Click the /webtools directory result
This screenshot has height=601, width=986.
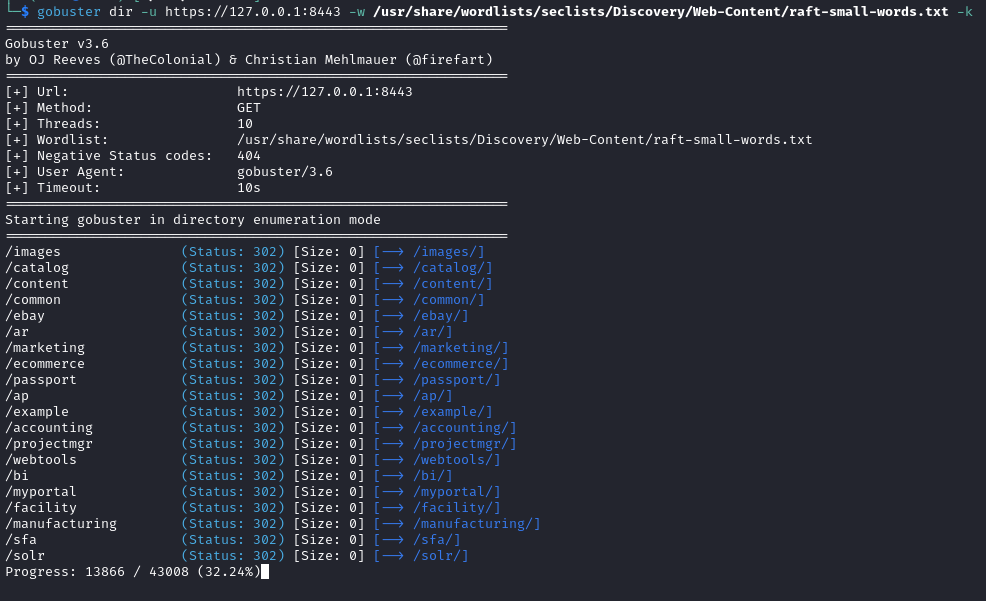[41, 460]
